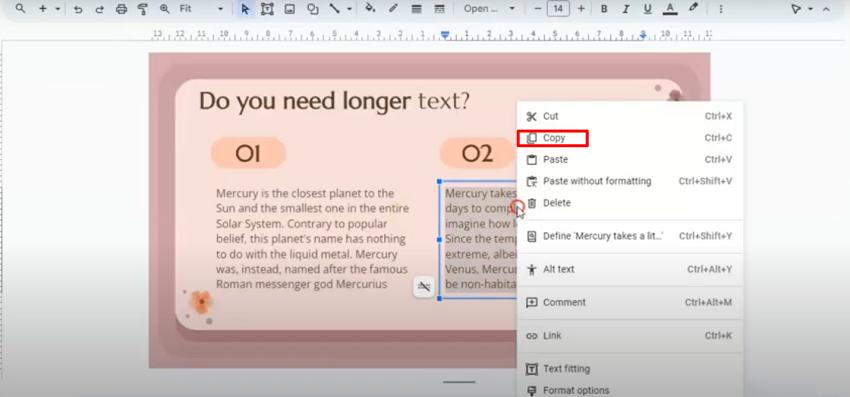Open the Highlight color marker

(693, 8)
